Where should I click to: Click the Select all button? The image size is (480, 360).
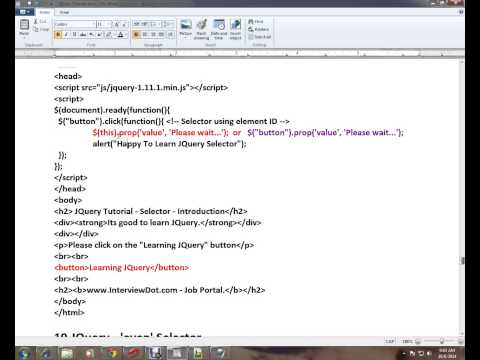pos(260,37)
